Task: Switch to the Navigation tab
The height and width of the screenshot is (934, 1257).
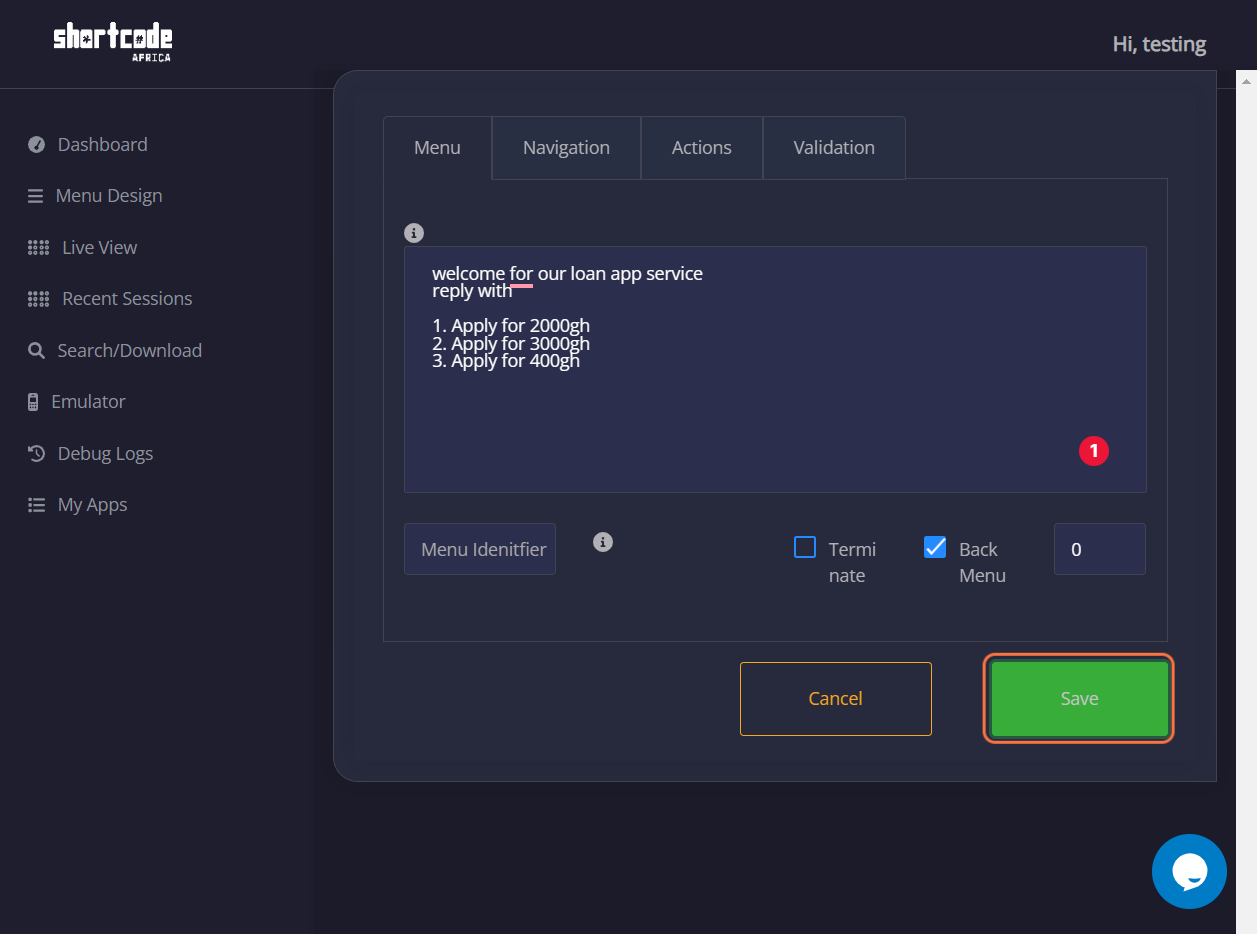Action: [566, 147]
